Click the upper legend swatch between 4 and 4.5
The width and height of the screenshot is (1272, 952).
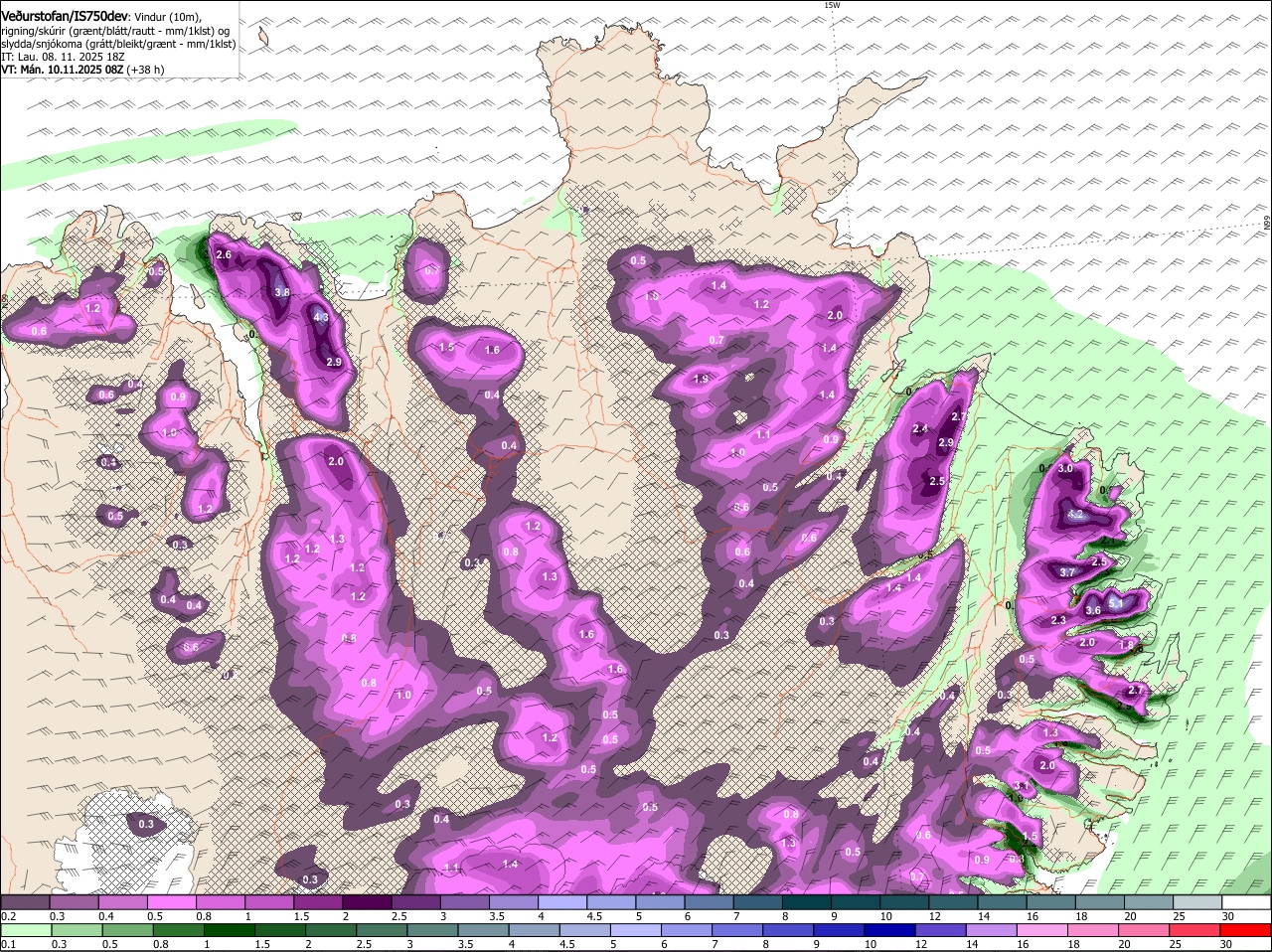point(562,902)
